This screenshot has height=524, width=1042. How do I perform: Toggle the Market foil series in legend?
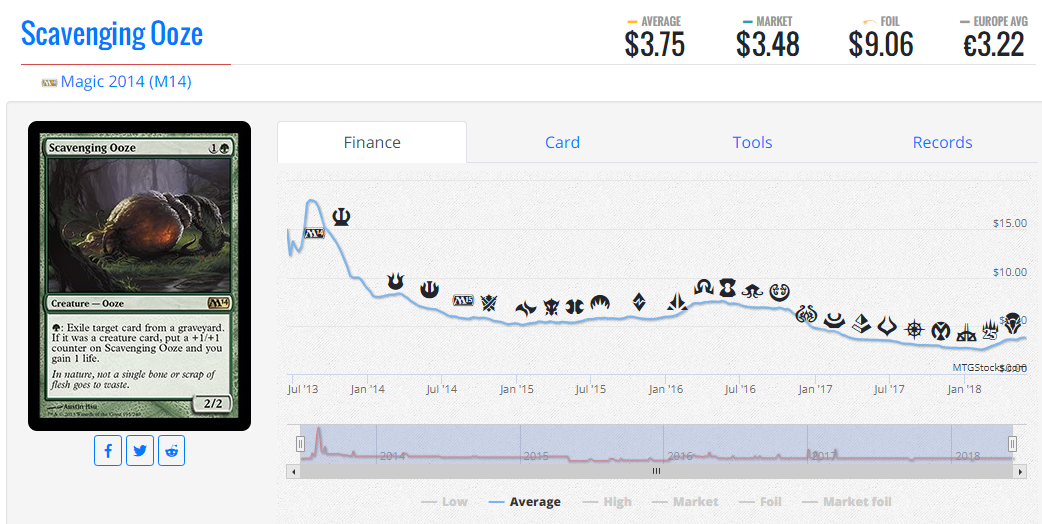847,502
